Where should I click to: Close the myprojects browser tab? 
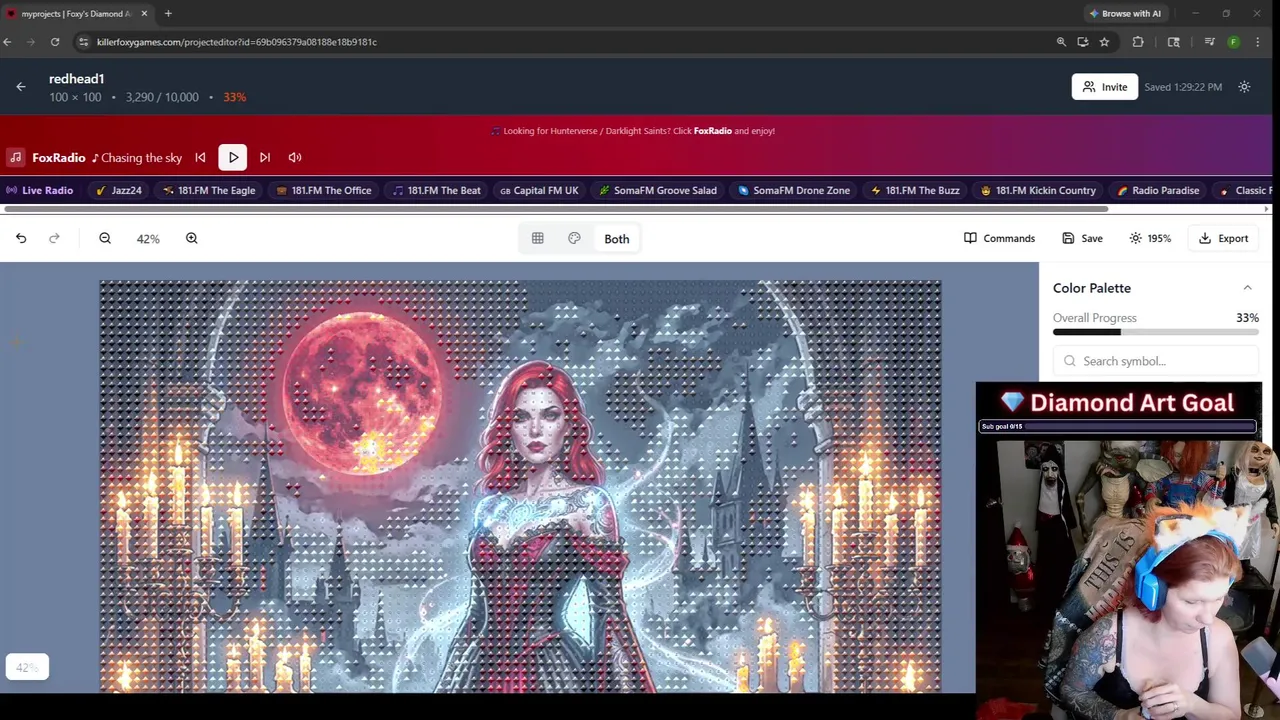tap(144, 14)
